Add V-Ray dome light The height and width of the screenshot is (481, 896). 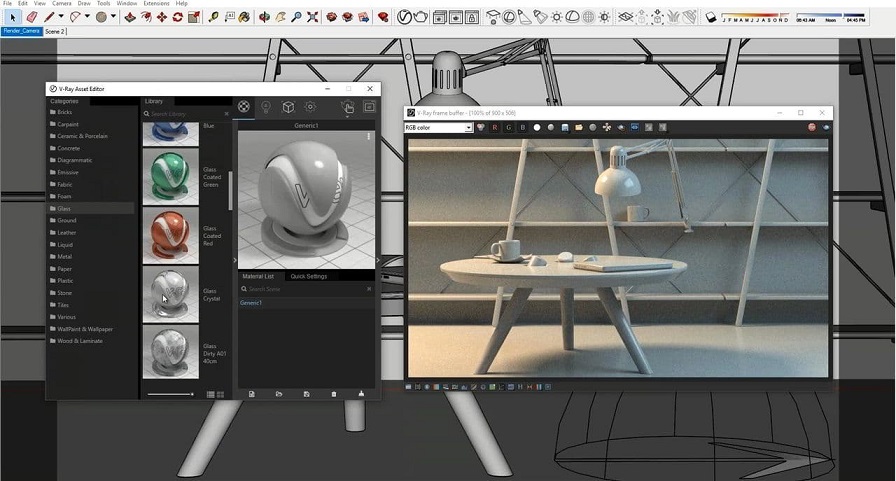click(x=572, y=17)
